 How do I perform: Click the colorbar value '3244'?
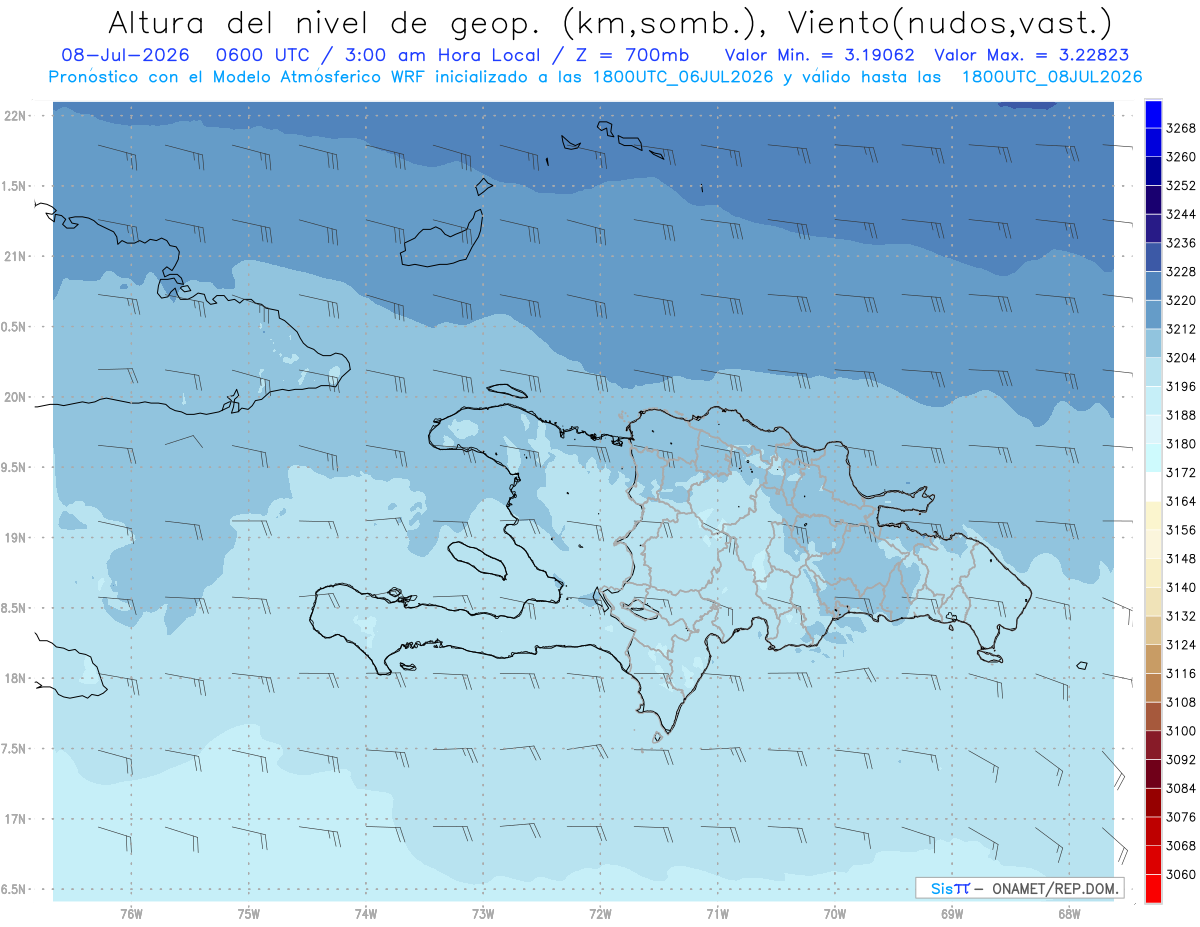point(1181,214)
